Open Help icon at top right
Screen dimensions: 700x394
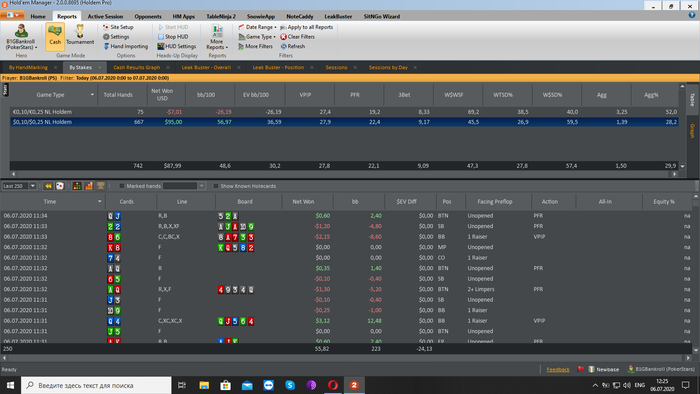pyautogui.click(x=692, y=15)
